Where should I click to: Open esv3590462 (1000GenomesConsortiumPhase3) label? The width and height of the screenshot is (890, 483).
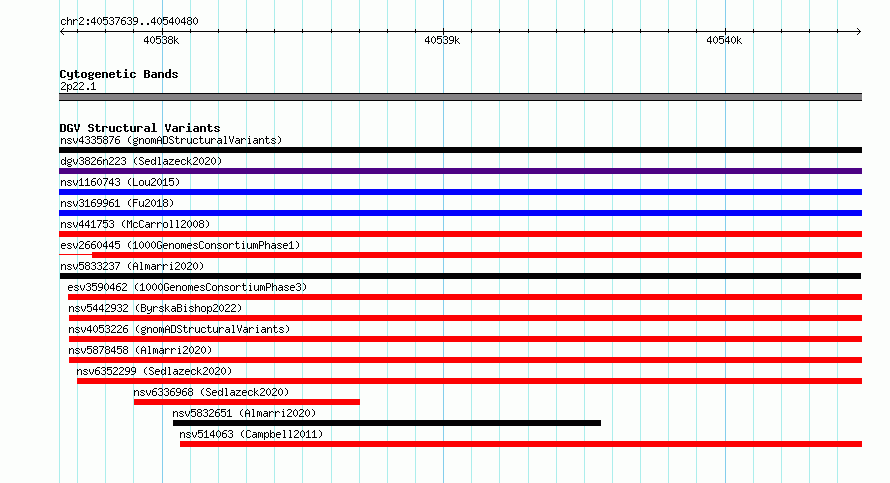pyautogui.click(x=187, y=287)
